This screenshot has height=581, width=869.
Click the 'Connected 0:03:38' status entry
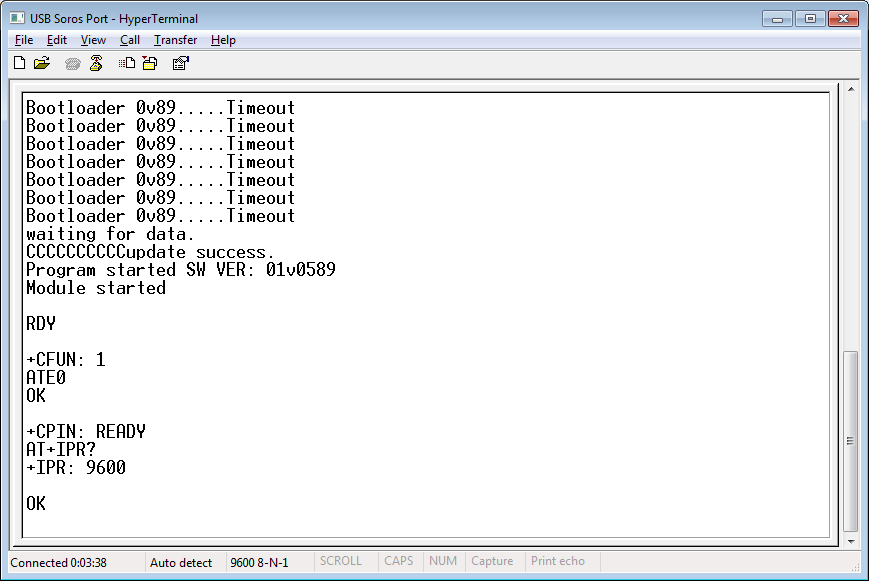[58, 563]
